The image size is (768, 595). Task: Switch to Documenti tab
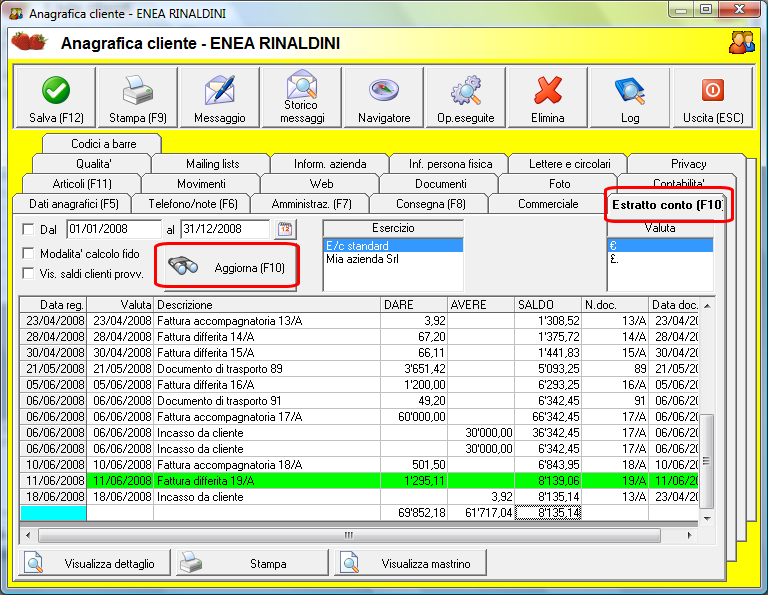click(440, 184)
